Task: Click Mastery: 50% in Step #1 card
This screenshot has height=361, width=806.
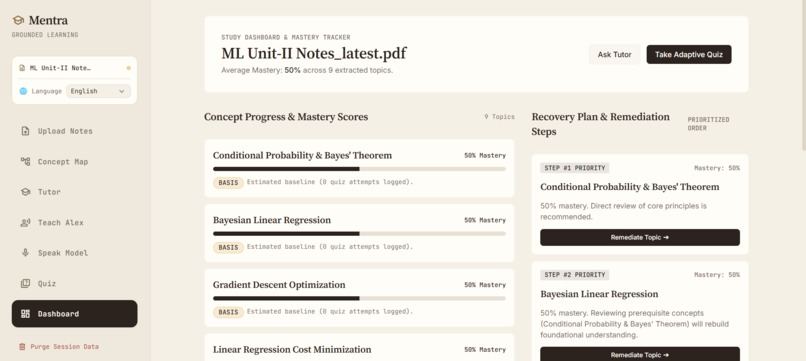Action: tap(717, 168)
